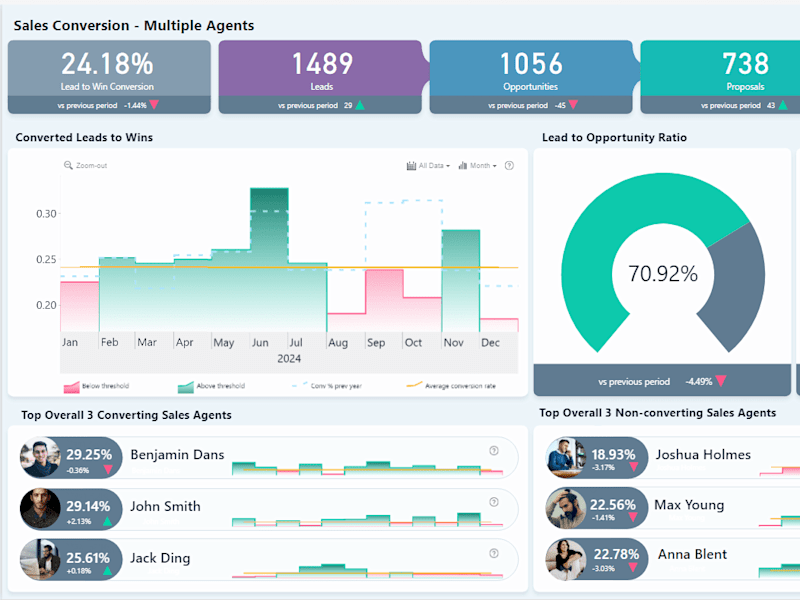Click 29.14% conversion value for John Smith
This screenshot has width=800, height=600.
(x=88, y=506)
